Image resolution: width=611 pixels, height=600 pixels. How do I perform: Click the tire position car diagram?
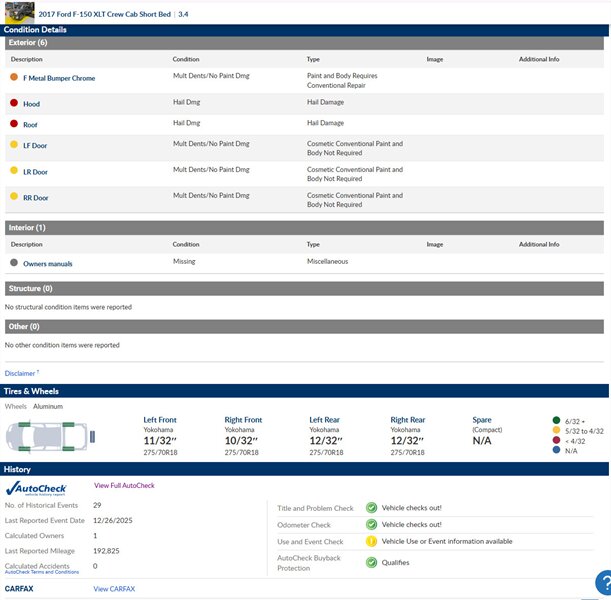coord(50,436)
